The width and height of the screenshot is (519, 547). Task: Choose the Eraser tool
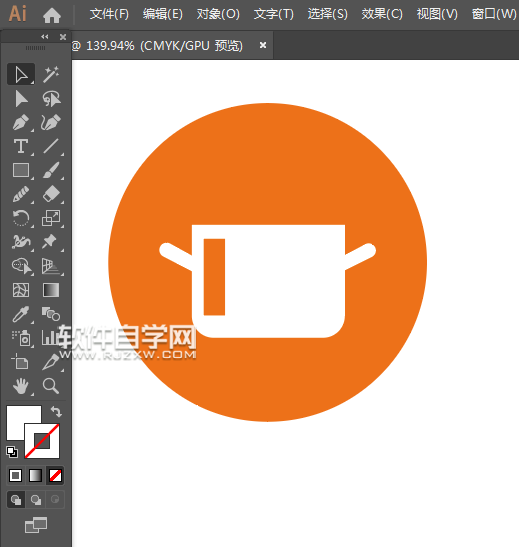point(51,194)
